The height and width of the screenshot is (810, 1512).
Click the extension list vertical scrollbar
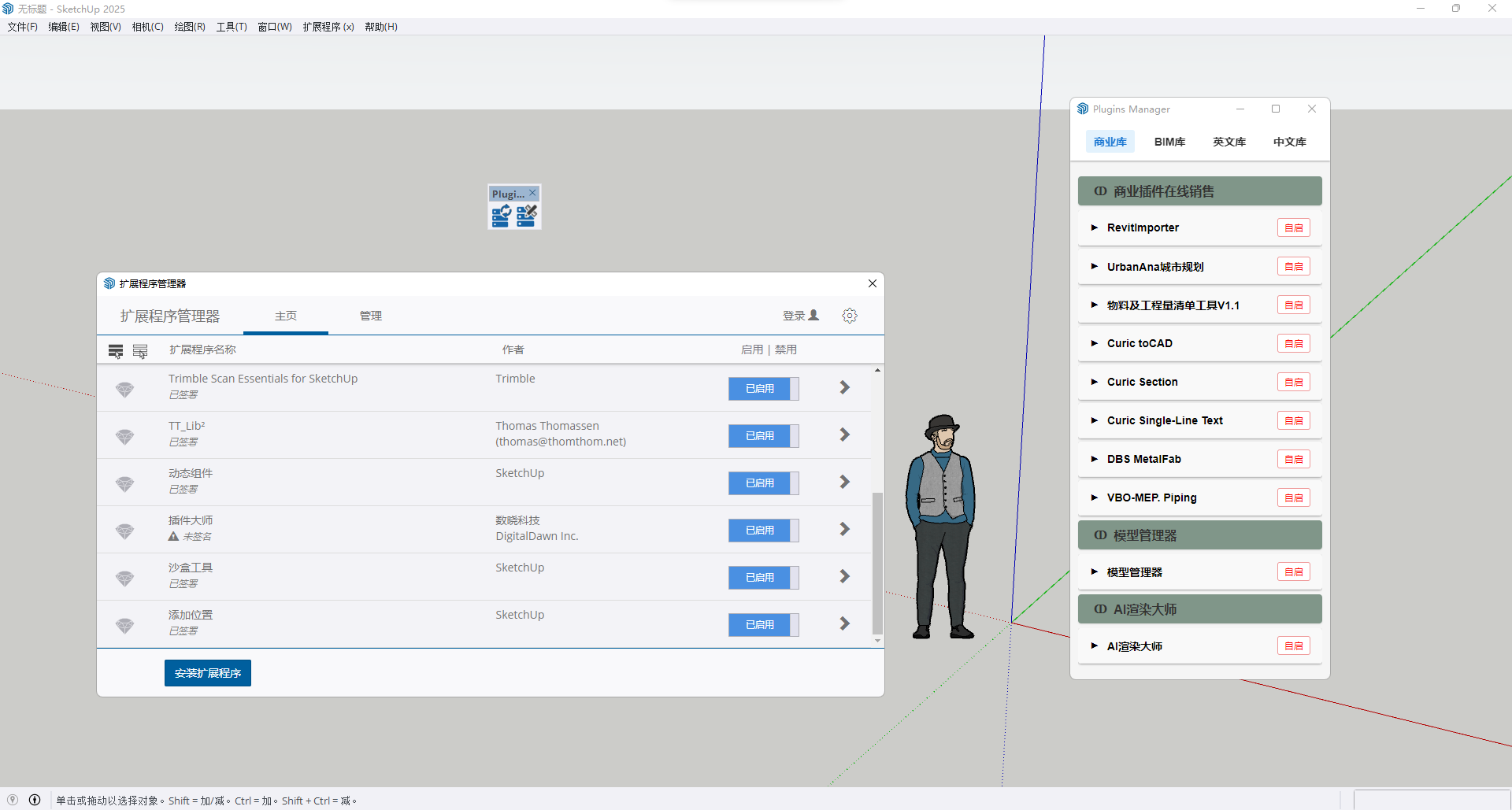pyautogui.click(x=877, y=563)
